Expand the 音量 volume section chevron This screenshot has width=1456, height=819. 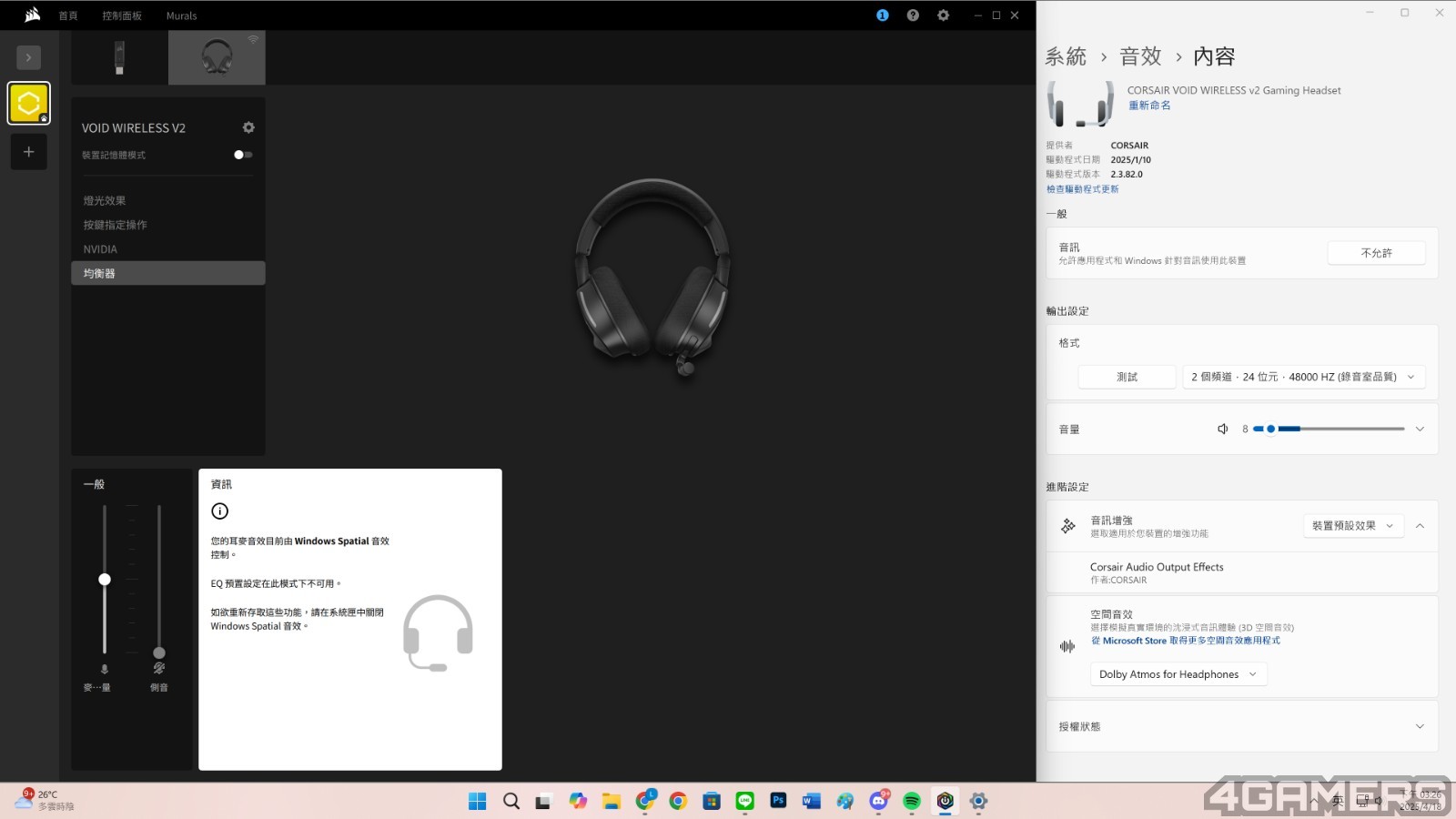pyautogui.click(x=1420, y=429)
